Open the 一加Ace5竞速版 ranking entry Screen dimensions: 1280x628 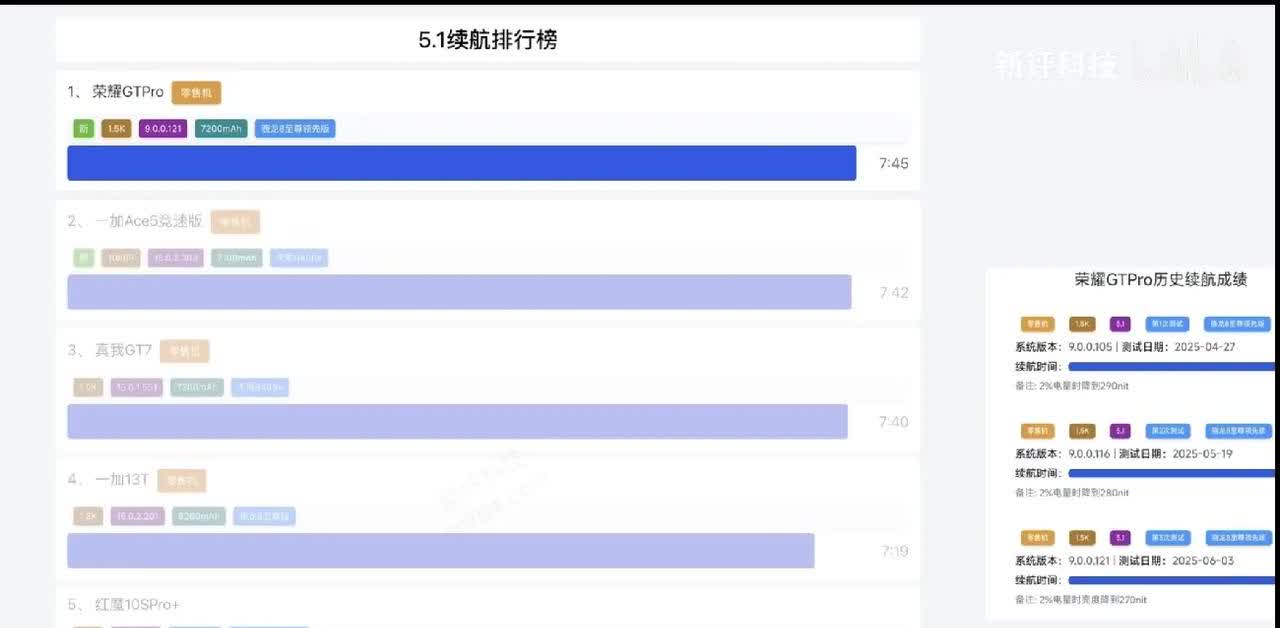click(149, 221)
